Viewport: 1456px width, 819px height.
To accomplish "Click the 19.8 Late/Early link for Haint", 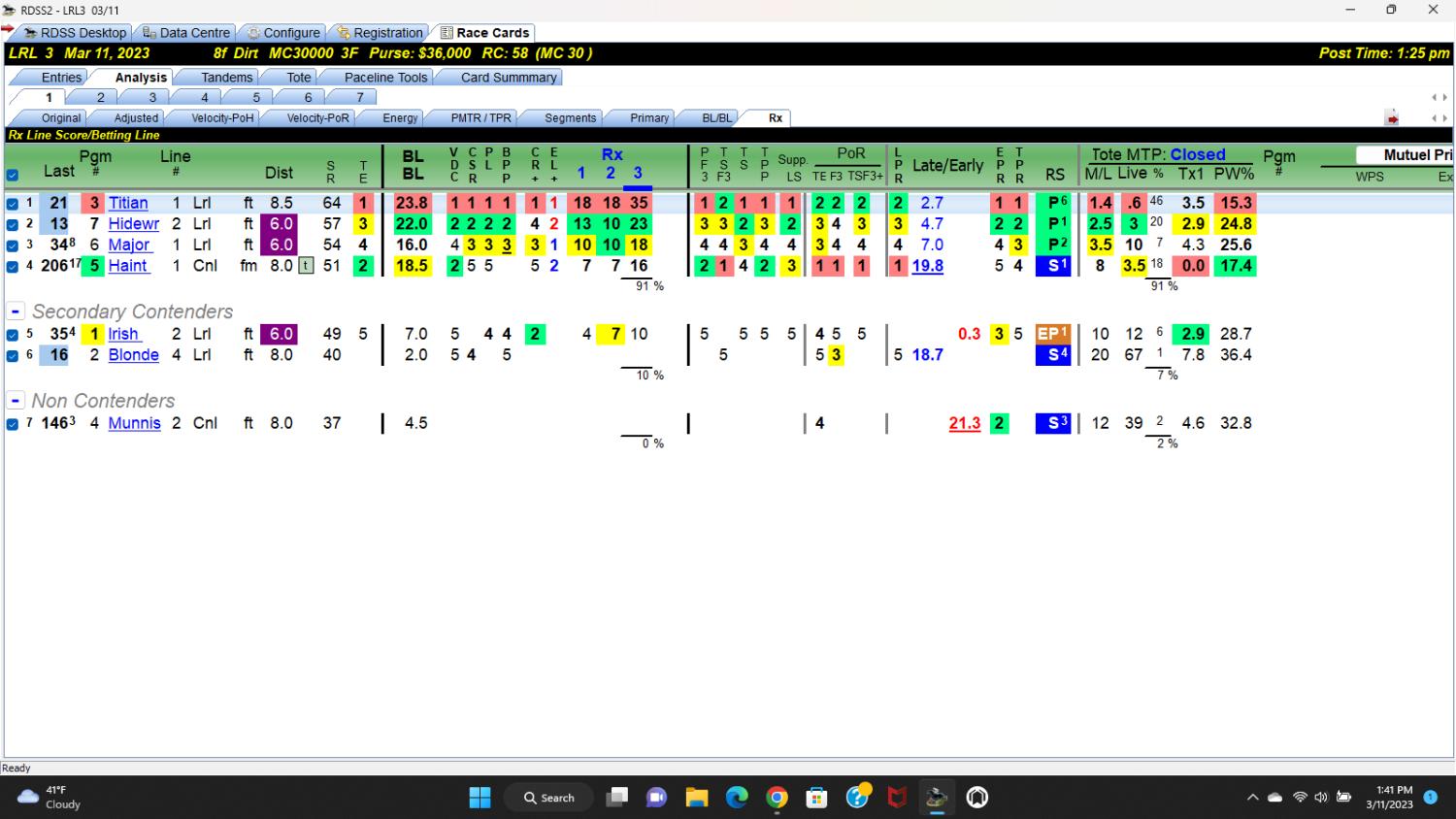I will tap(928, 266).
